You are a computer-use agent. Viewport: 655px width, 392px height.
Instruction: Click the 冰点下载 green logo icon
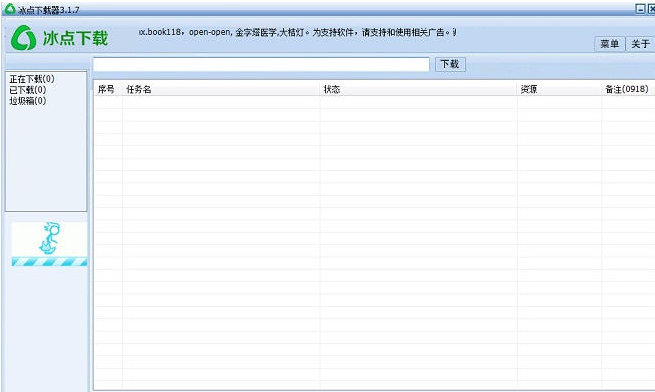tap(23, 38)
